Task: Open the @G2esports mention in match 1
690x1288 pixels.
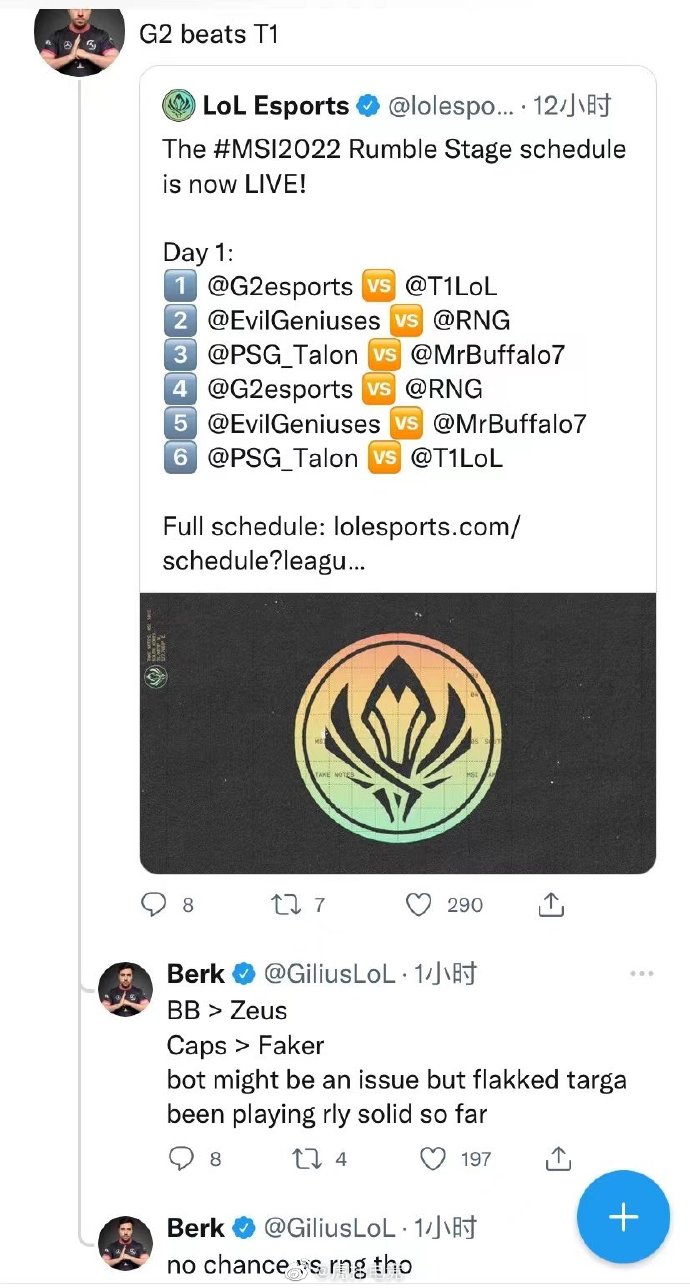Action: (280, 286)
